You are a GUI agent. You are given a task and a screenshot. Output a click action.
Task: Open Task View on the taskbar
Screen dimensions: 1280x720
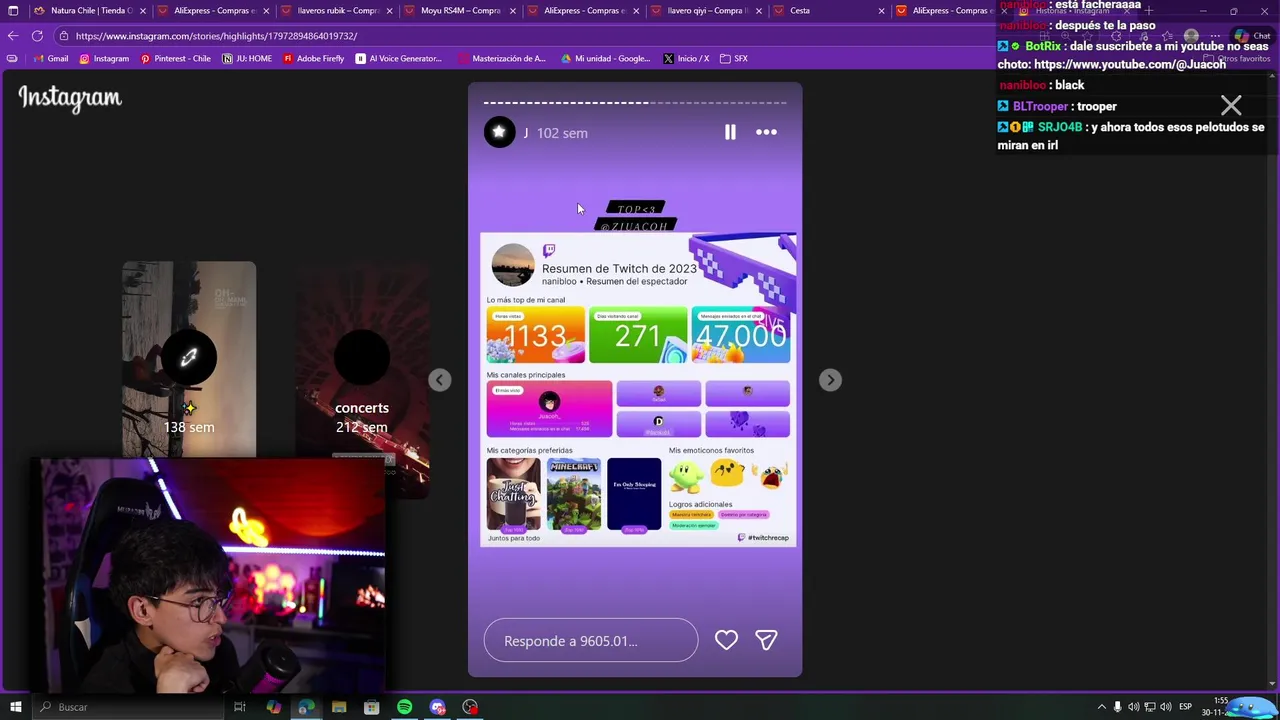240,707
